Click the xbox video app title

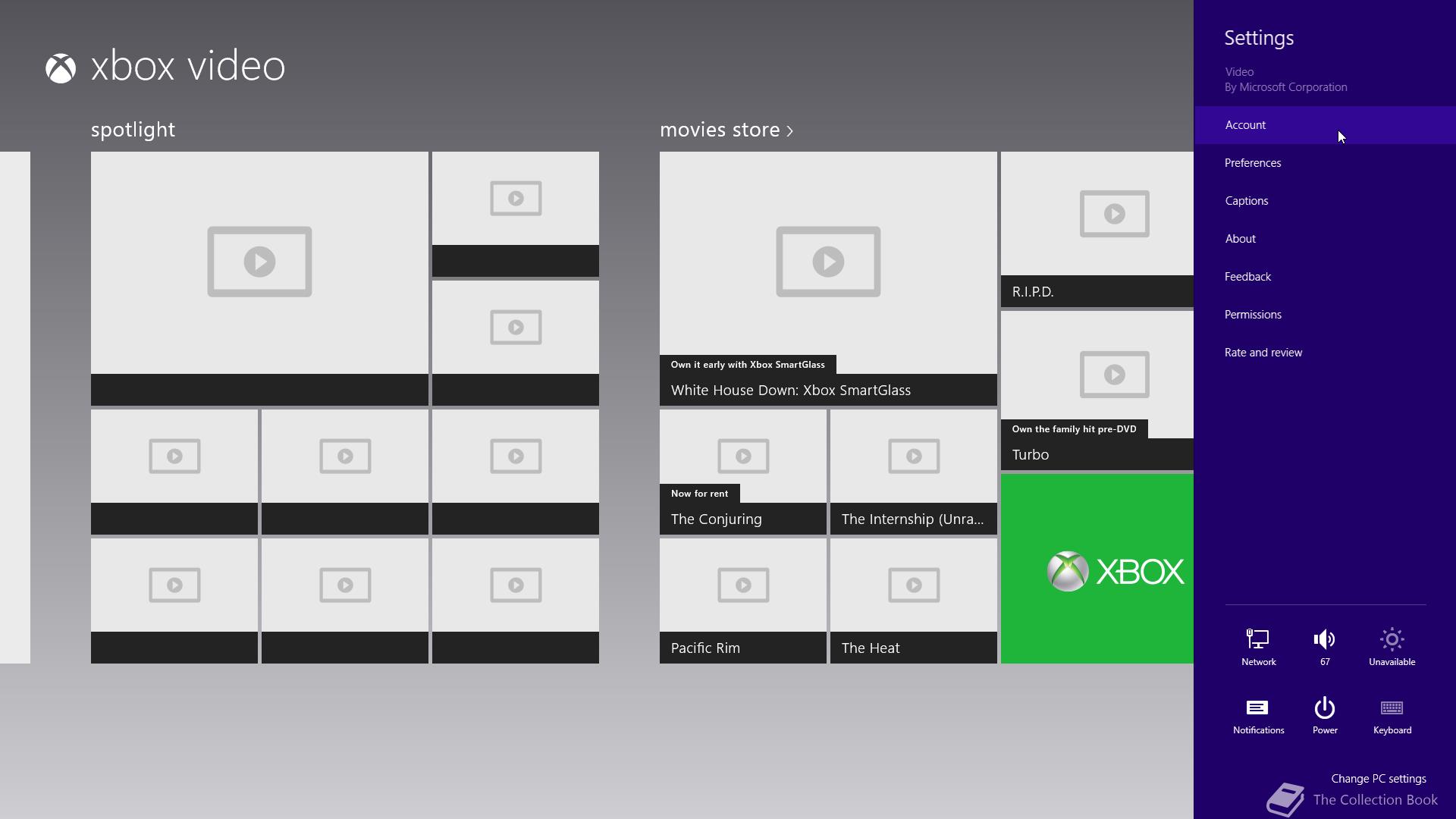pyautogui.click(x=188, y=67)
